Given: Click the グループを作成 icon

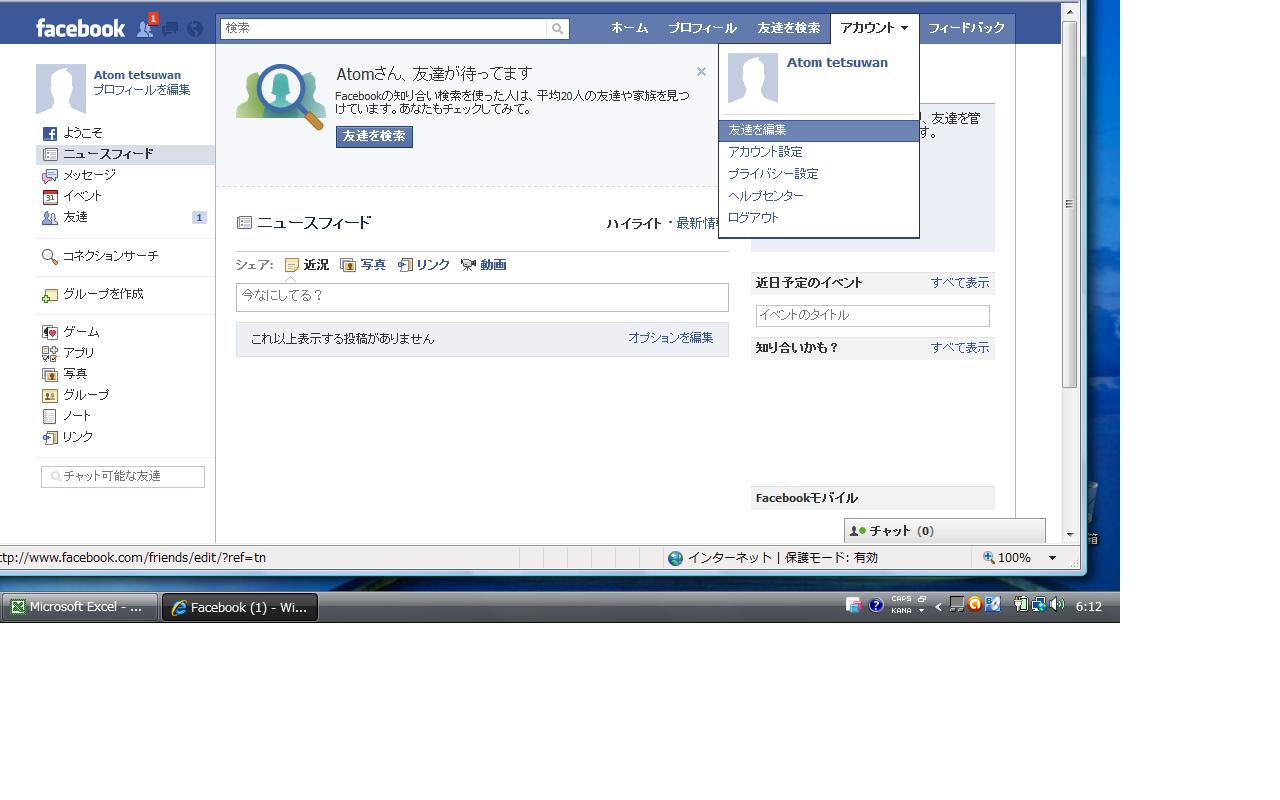Looking at the screenshot, I should (x=49, y=295).
